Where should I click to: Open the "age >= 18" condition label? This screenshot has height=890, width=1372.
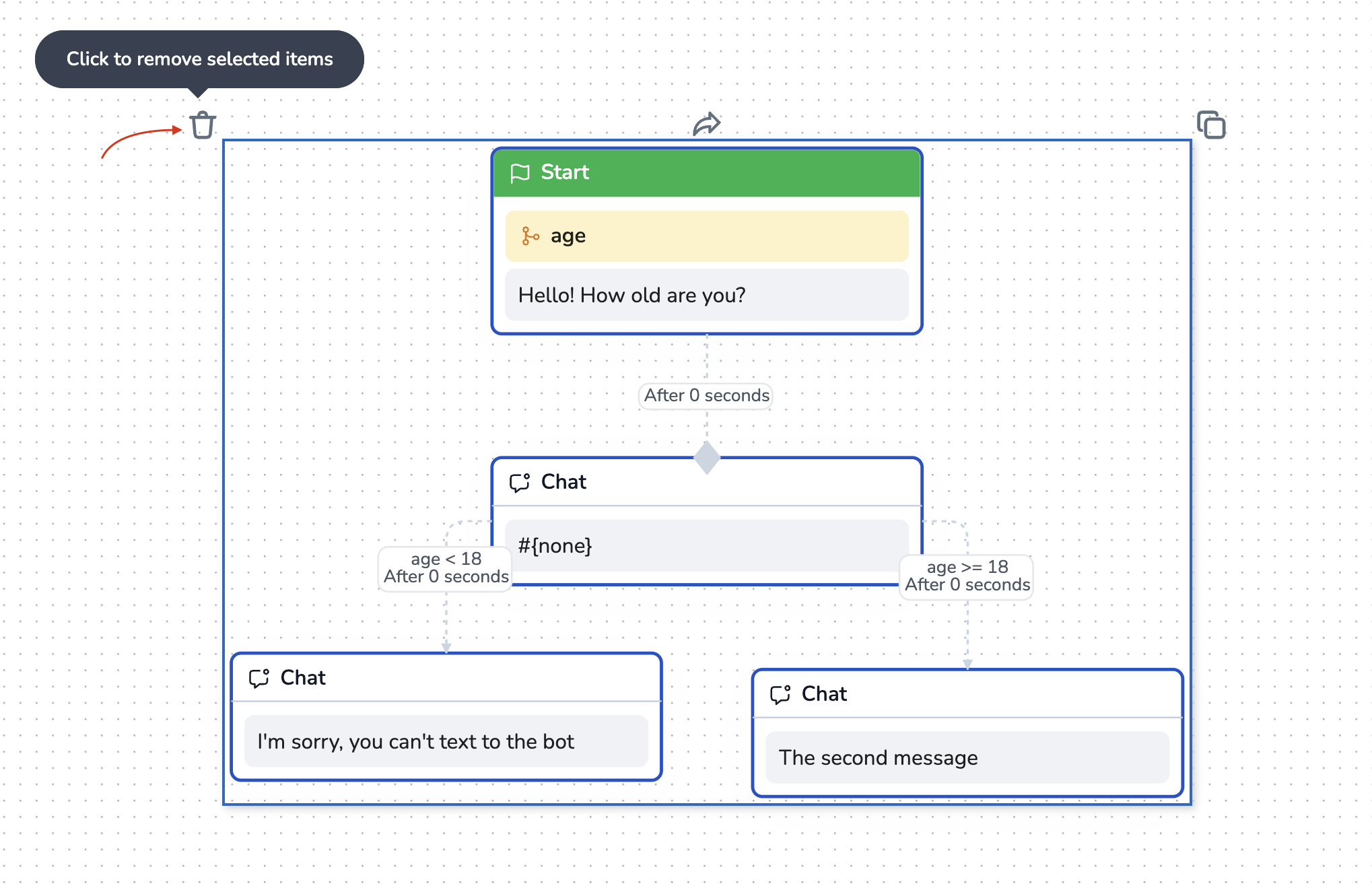point(967,576)
